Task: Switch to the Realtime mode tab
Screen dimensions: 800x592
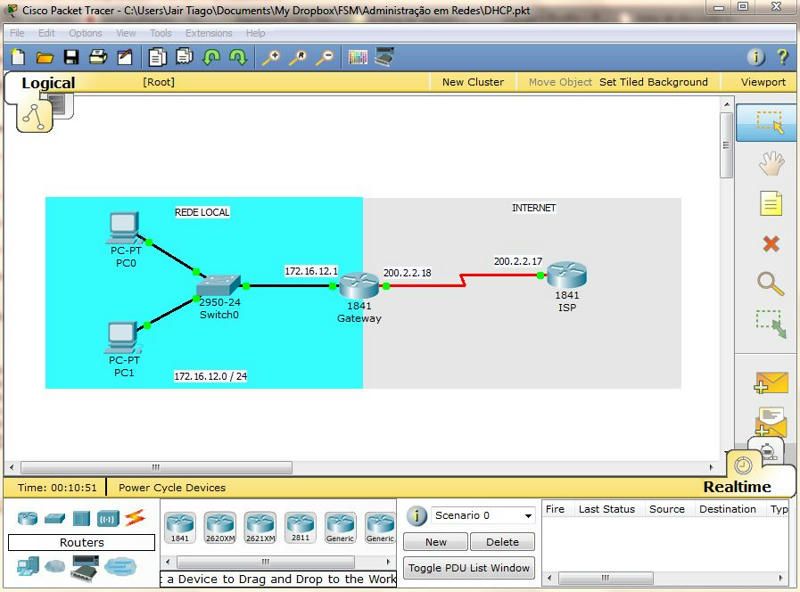Action: [737, 487]
